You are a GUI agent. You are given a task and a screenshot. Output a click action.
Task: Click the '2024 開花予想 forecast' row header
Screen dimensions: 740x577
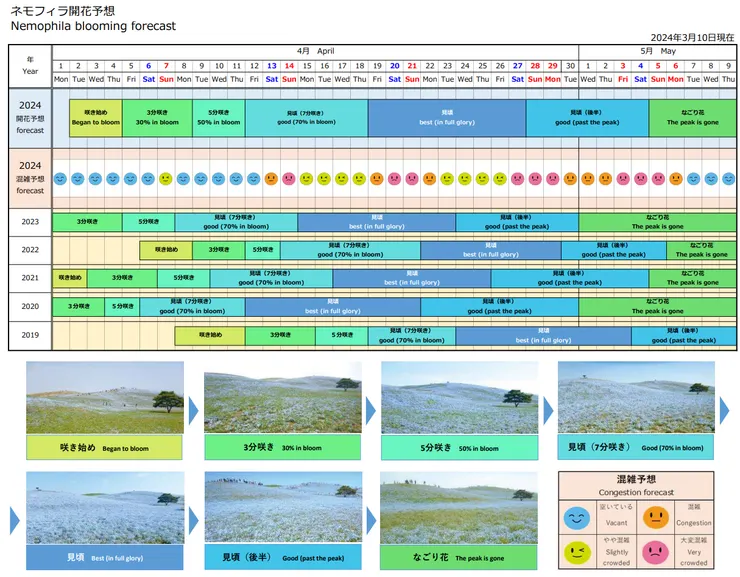pyautogui.click(x=30, y=117)
